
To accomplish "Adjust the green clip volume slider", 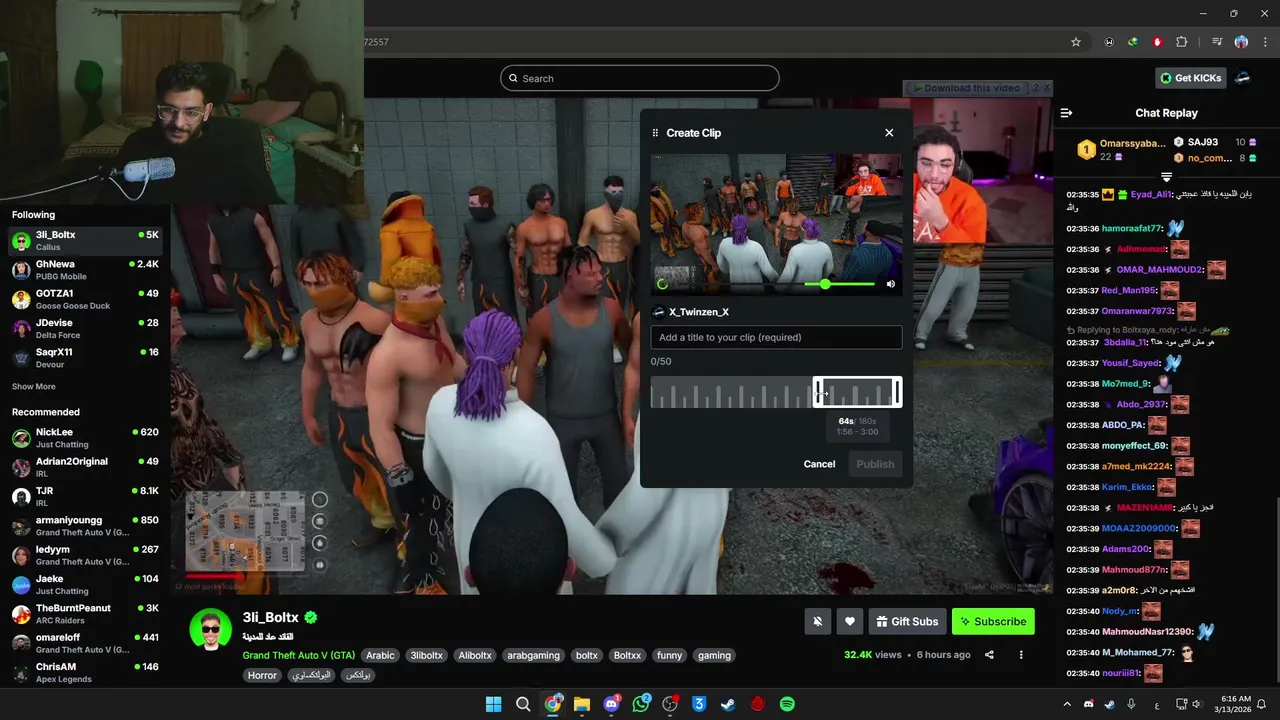I will pyautogui.click(x=840, y=284).
